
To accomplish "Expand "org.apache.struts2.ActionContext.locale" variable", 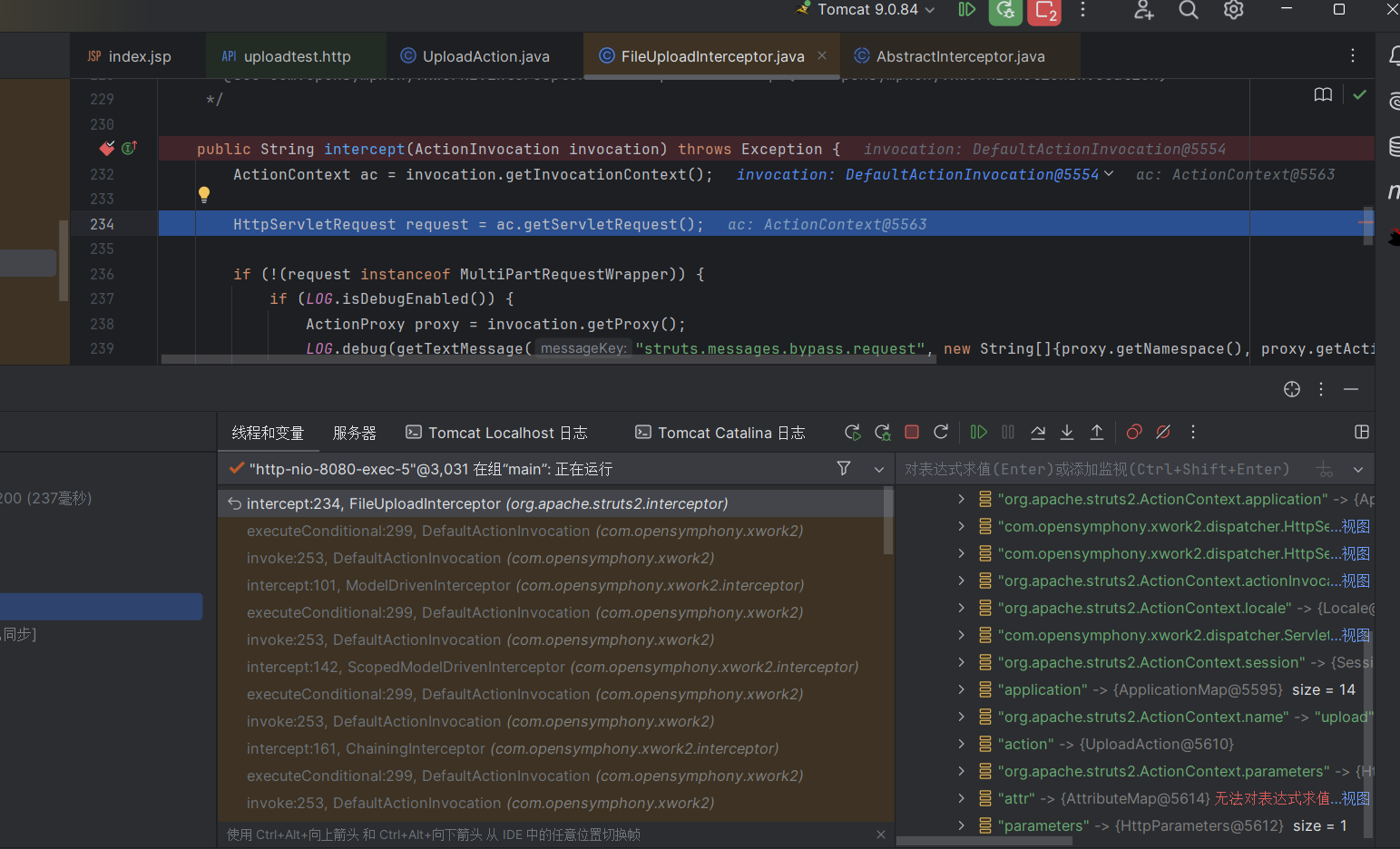I will [x=961, y=608].
